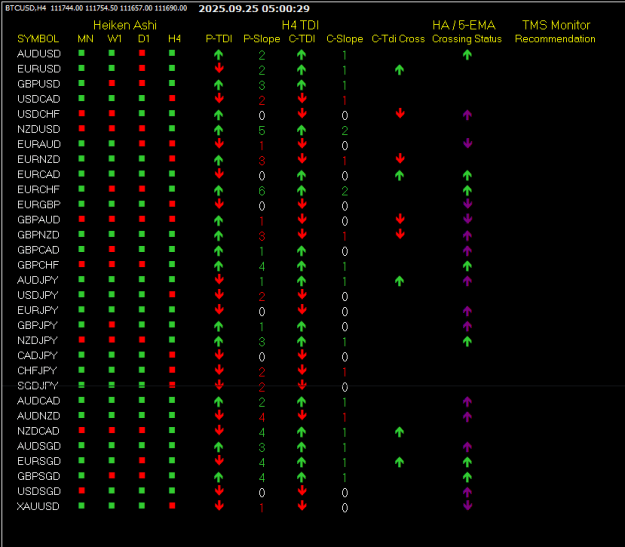Click the purple down crossing arrow for XAUUSD

point(468,506)
